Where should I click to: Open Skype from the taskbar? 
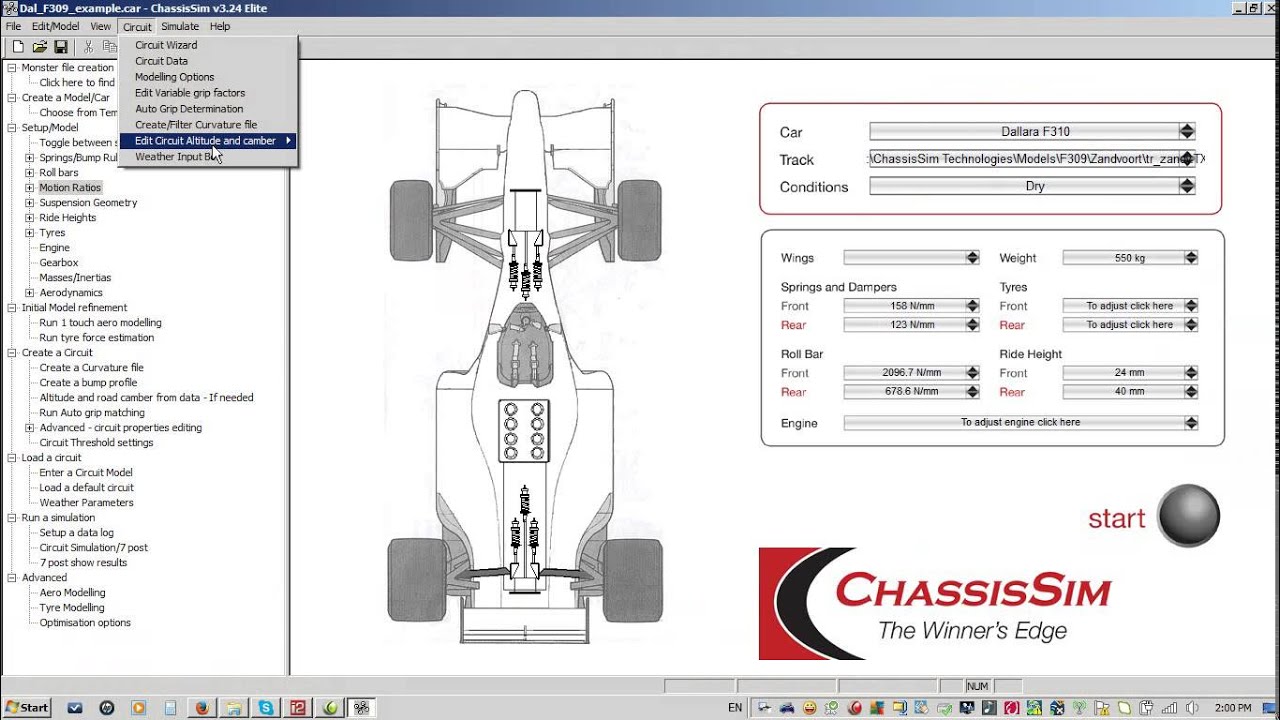pyautogui.click(x=266, y=707)
